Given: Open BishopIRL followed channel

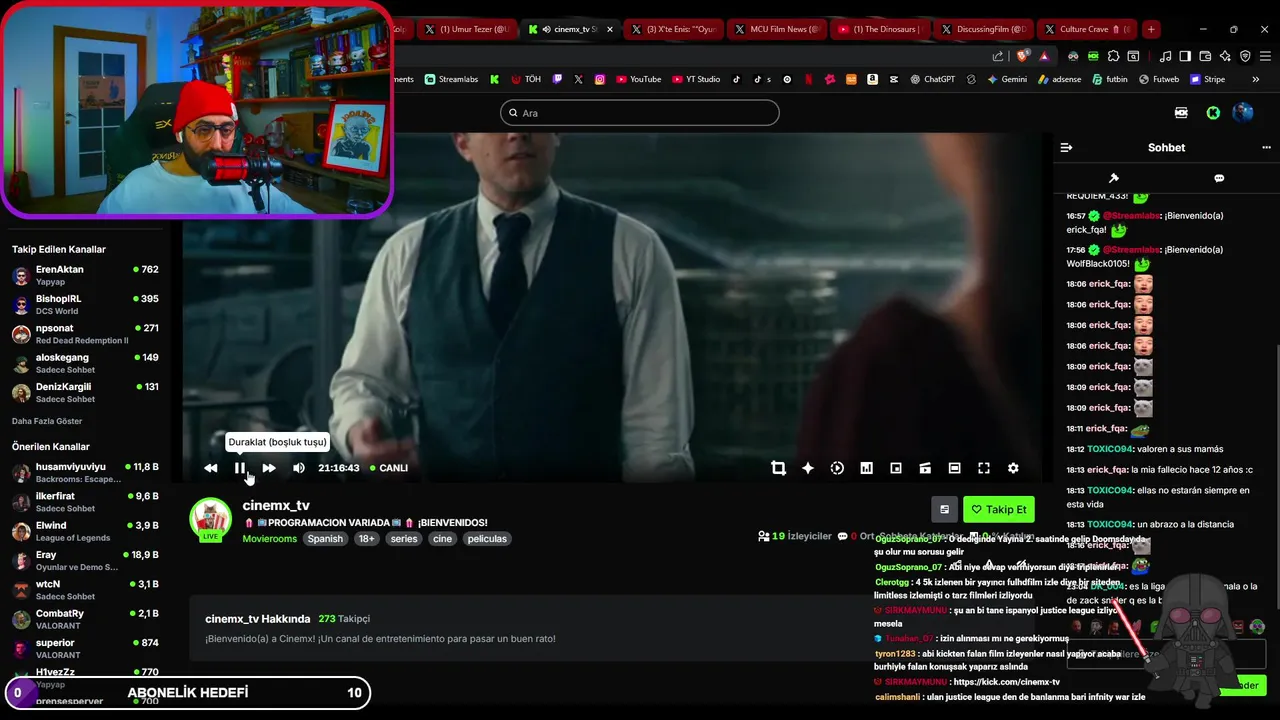Looking at the screenshot, I should pos(85,304).
